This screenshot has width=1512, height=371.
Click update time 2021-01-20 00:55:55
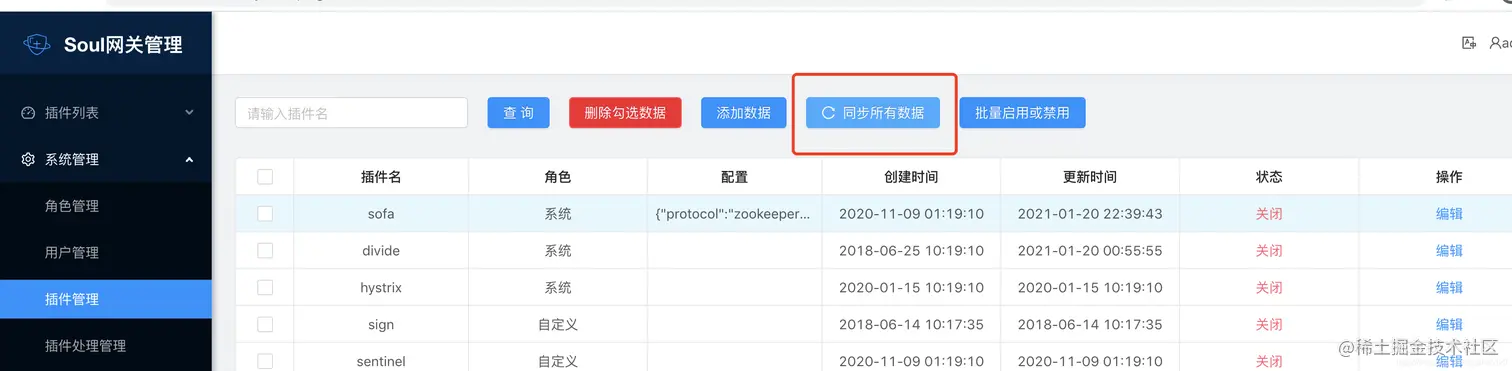click(1090, 251)
